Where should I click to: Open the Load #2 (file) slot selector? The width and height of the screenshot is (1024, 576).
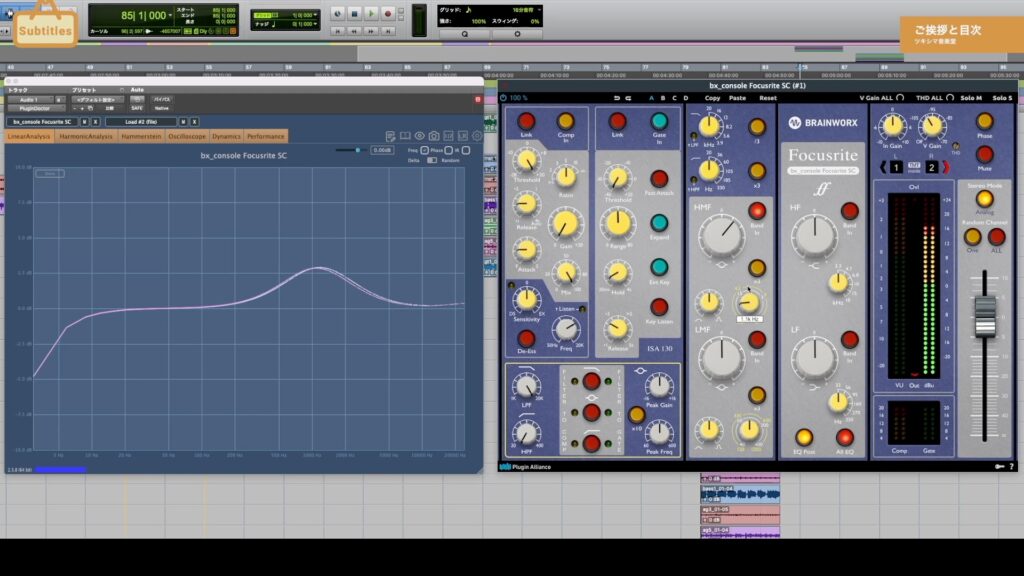point(141,122)
